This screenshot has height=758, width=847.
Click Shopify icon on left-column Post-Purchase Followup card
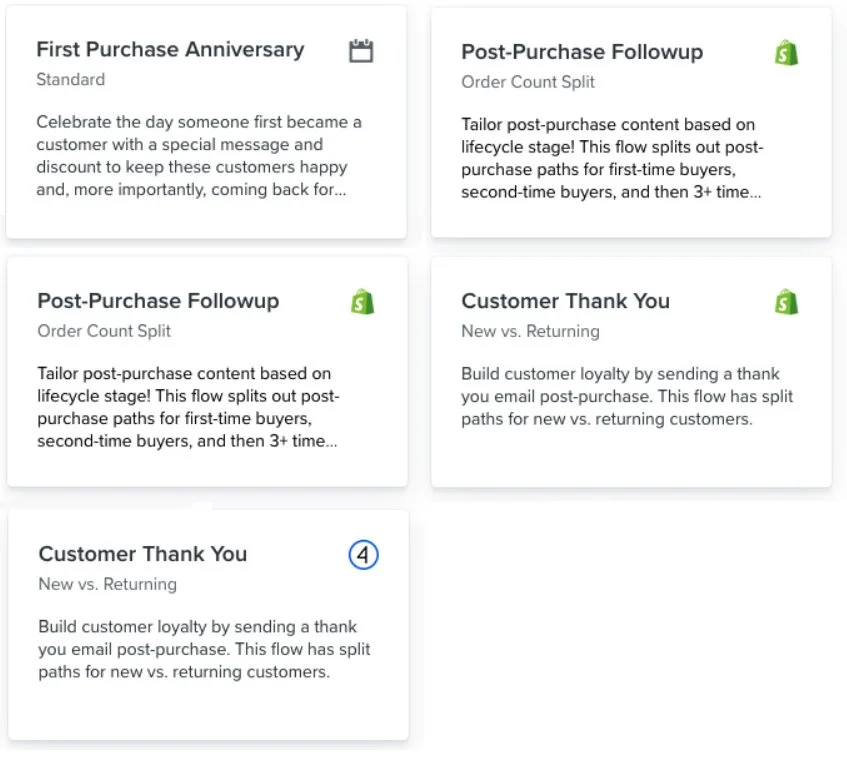[362, 301]
